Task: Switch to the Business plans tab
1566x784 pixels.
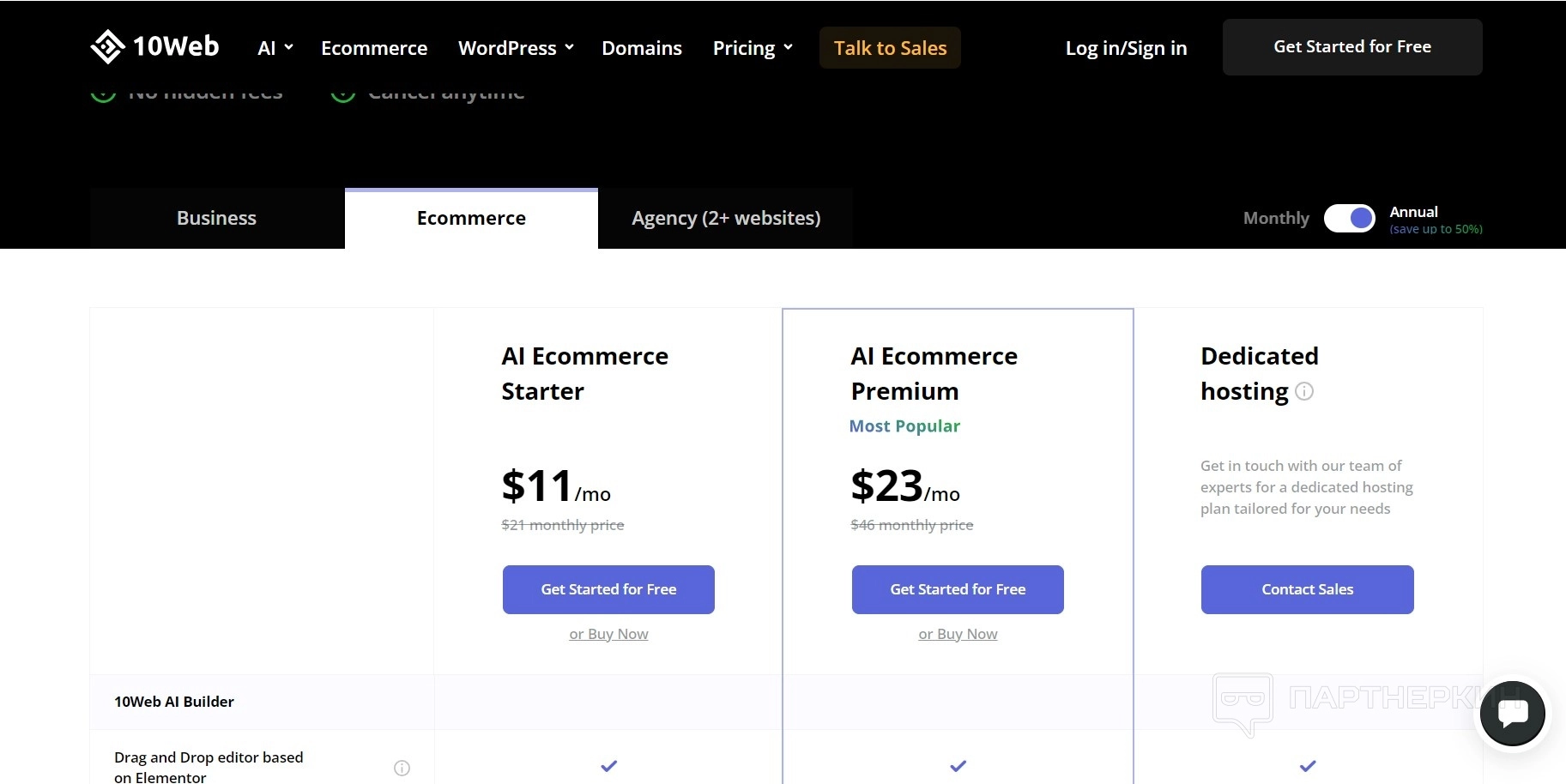Action: 216,219
